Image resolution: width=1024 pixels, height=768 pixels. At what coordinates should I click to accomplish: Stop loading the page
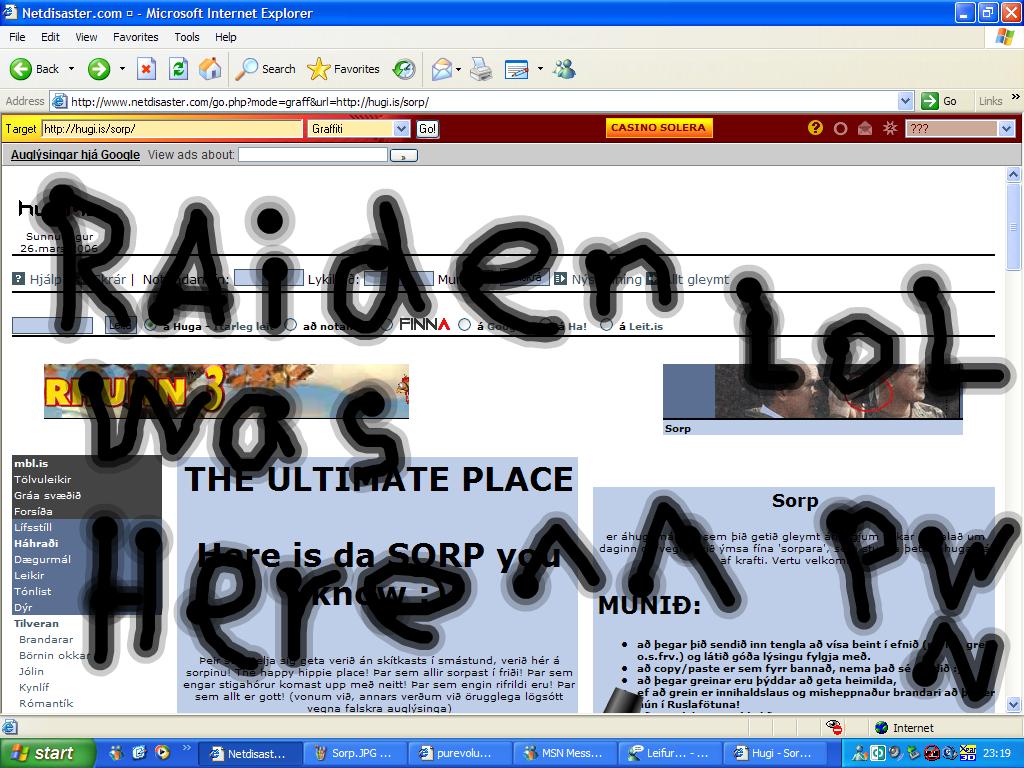pos(146,69)
